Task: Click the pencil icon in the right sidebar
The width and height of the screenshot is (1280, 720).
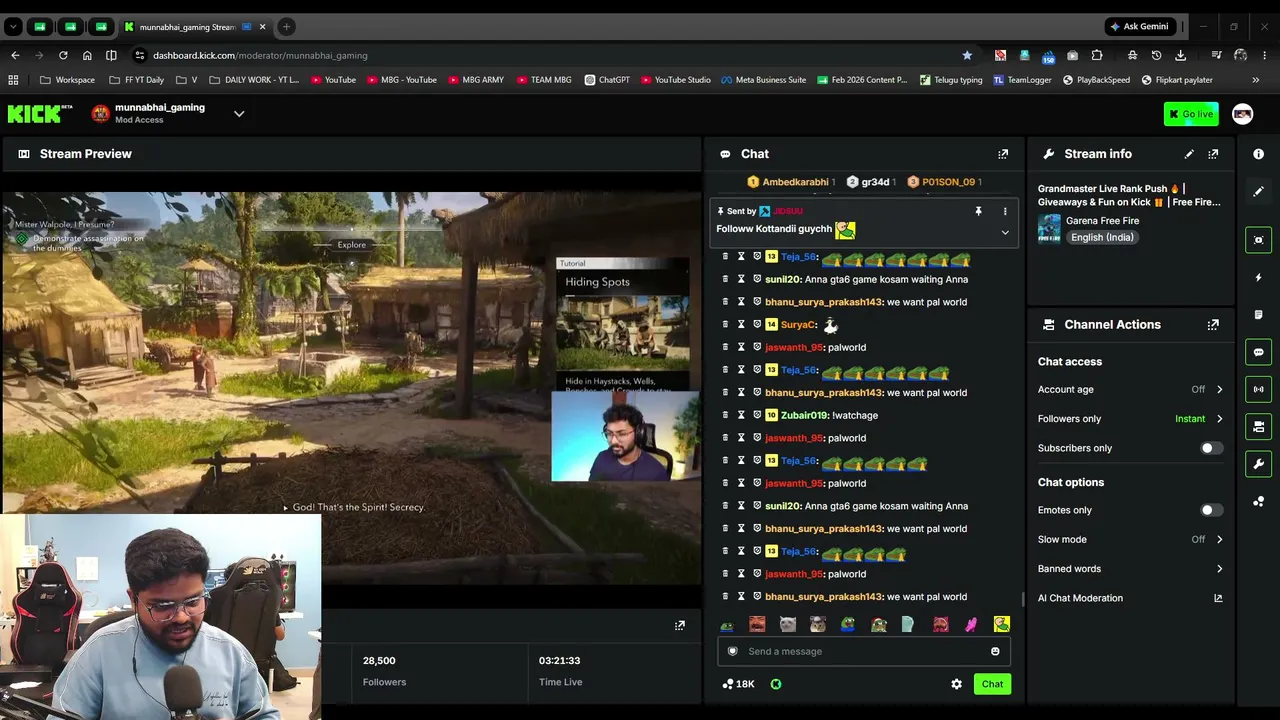Action: [x=1259, y=191]
